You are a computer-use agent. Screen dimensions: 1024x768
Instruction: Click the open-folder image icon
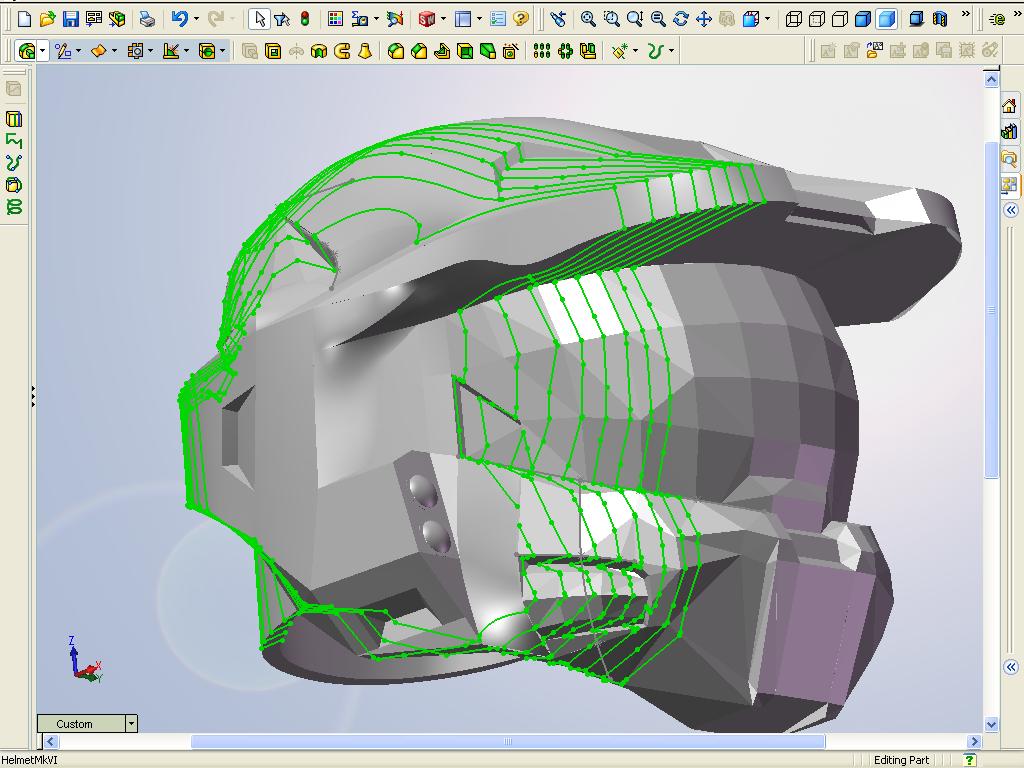point(874,50)
